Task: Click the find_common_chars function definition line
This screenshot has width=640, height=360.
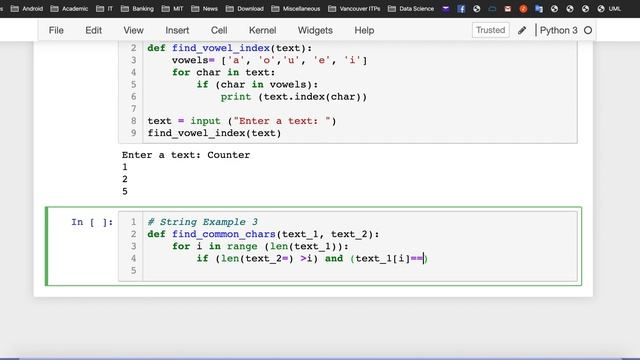Action: (263, 234)
